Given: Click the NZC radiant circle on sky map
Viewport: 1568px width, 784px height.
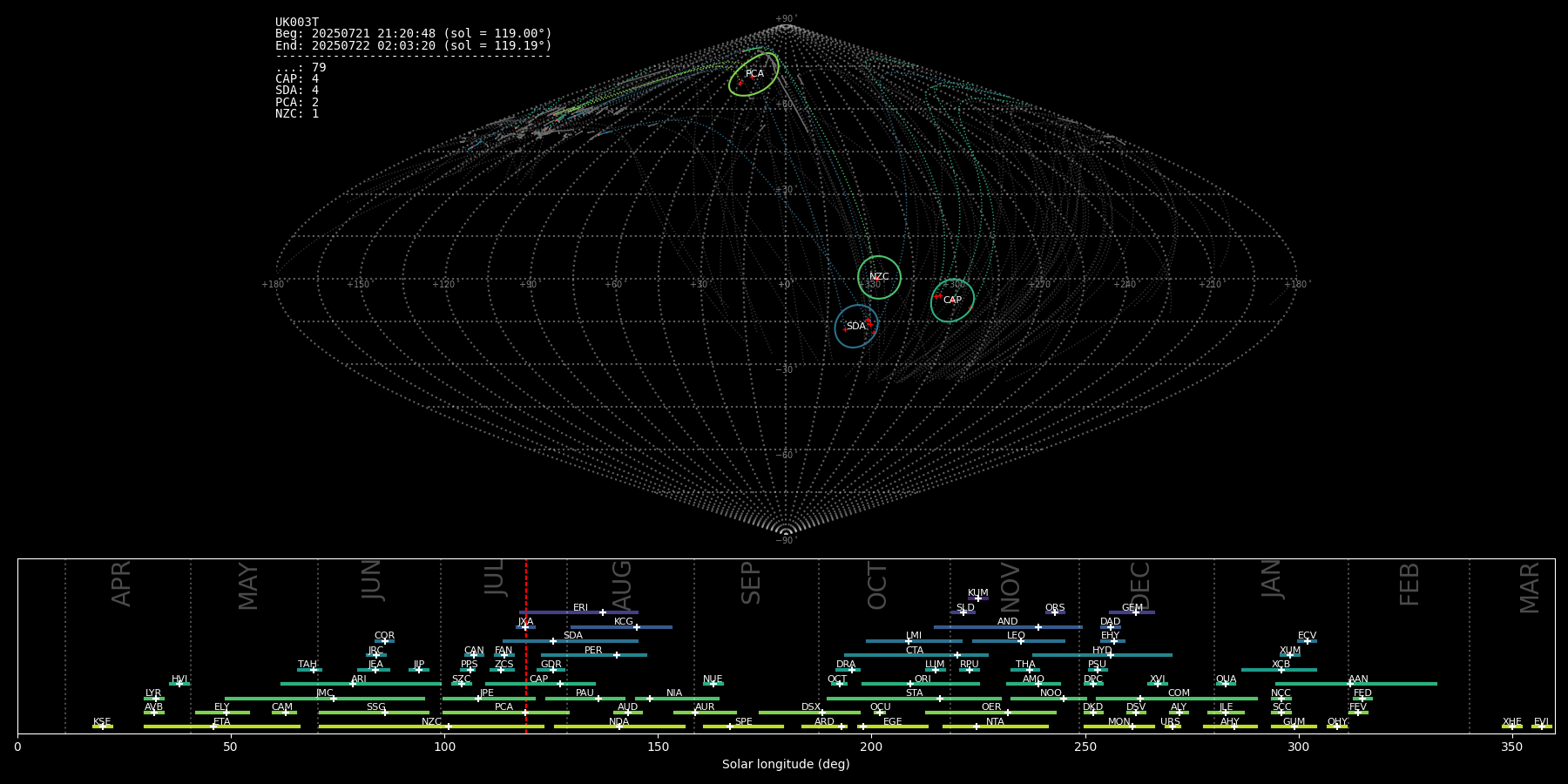Looking at the screenshot, I should 879,277.
